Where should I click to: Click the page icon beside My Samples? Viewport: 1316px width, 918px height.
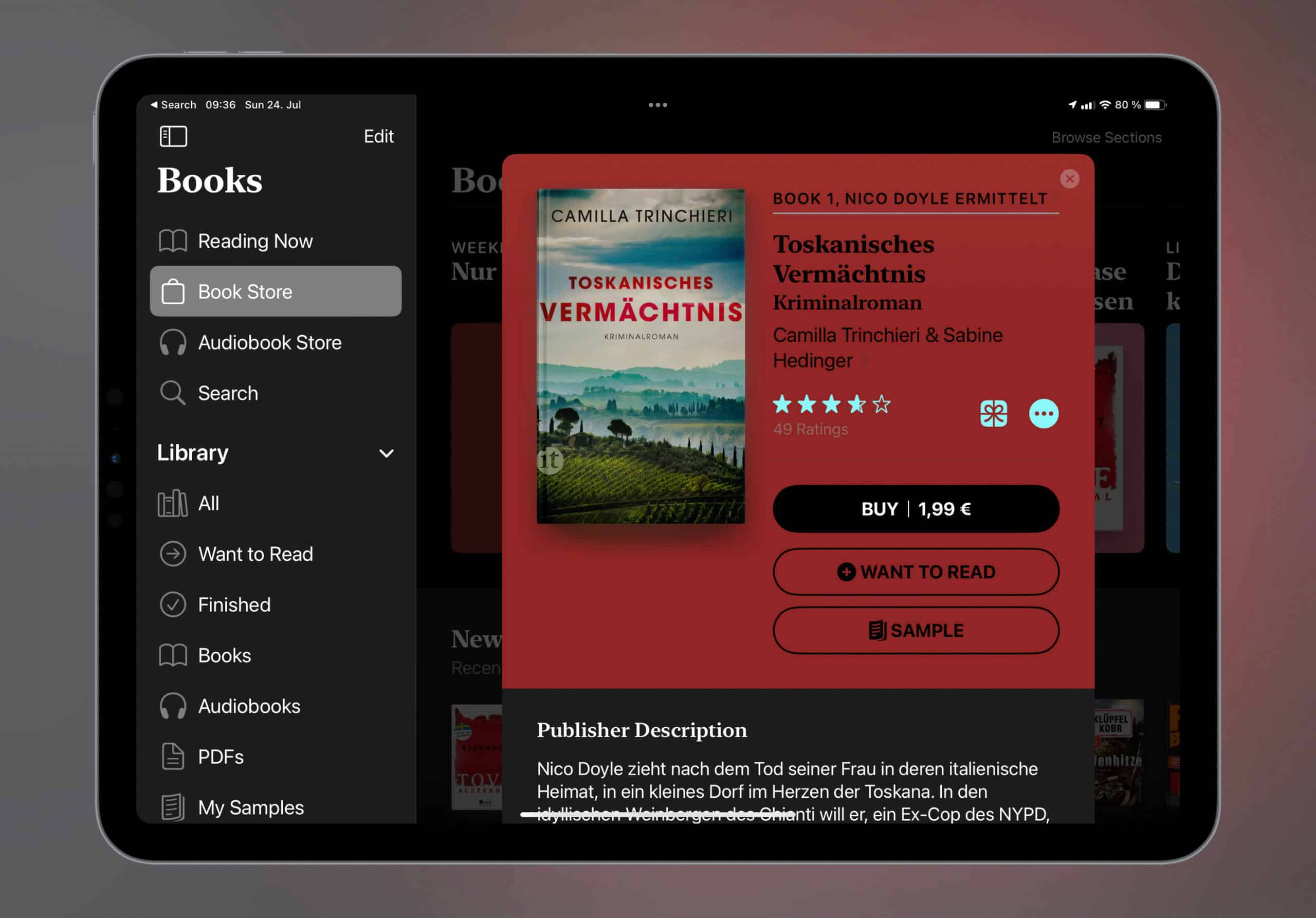tap(173, 807)
